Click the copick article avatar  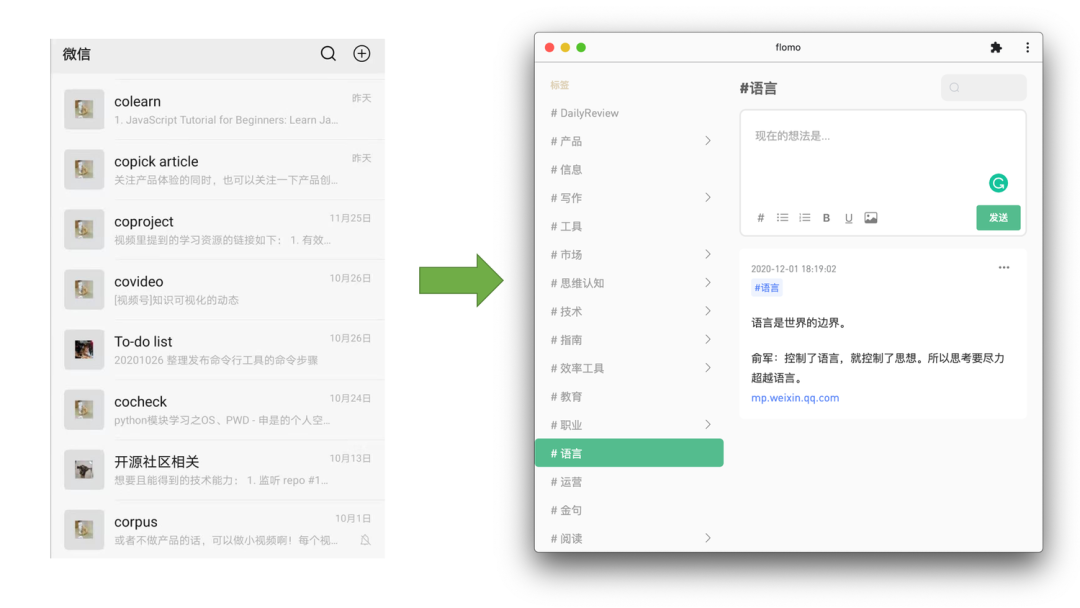pos(84,169)
